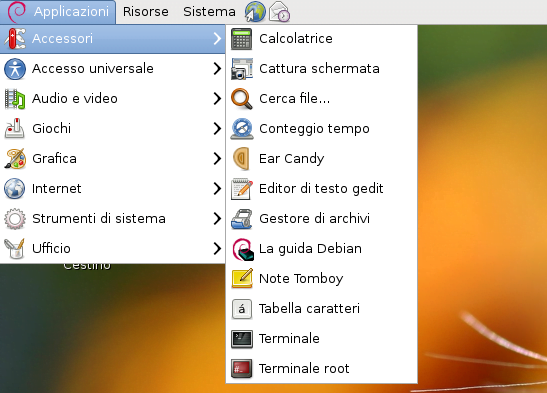Click the Ear Candy icon
Screen dimensions: 547x393
(241, 159)
